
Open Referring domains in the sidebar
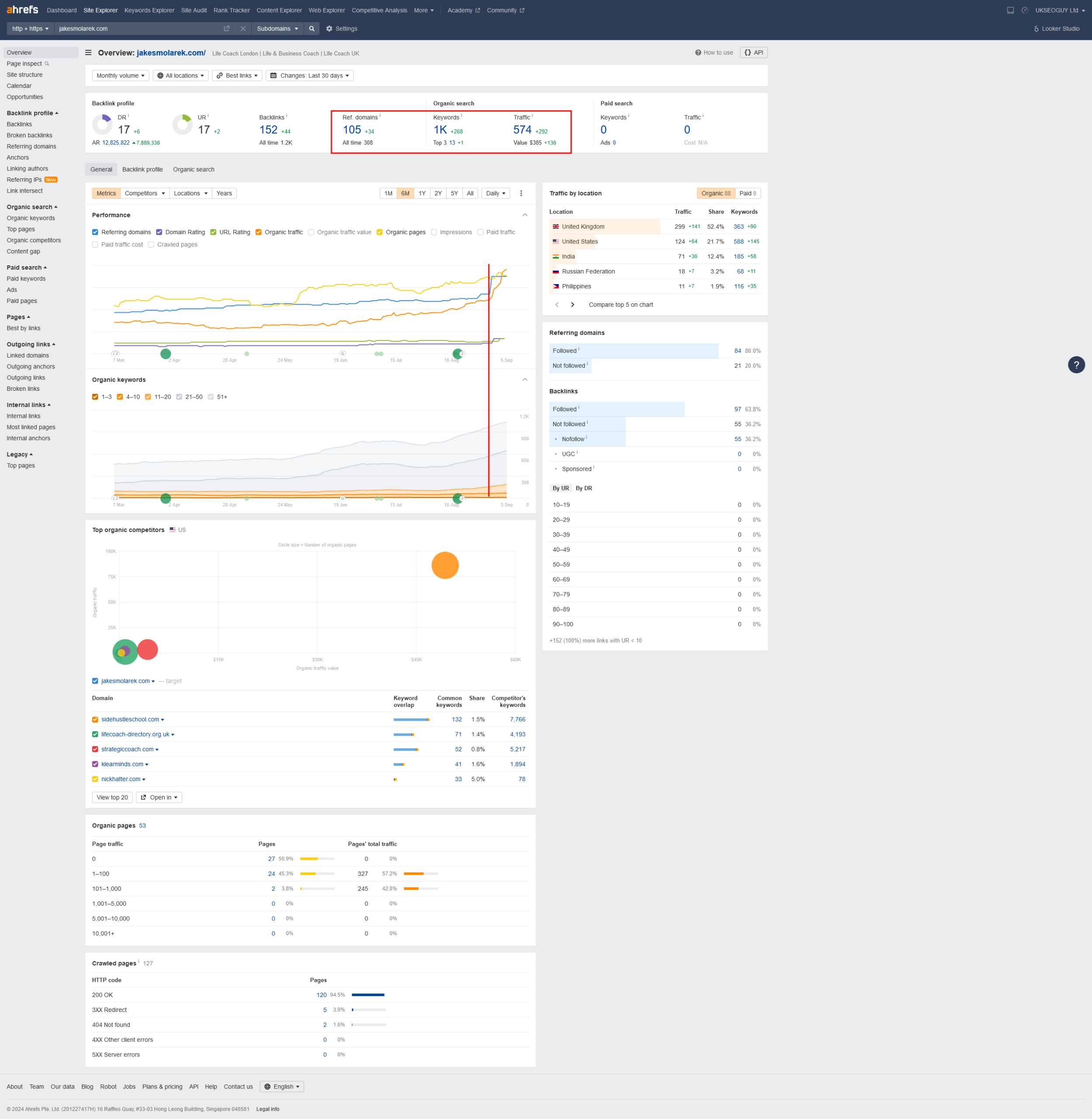(x=31, y=146)
